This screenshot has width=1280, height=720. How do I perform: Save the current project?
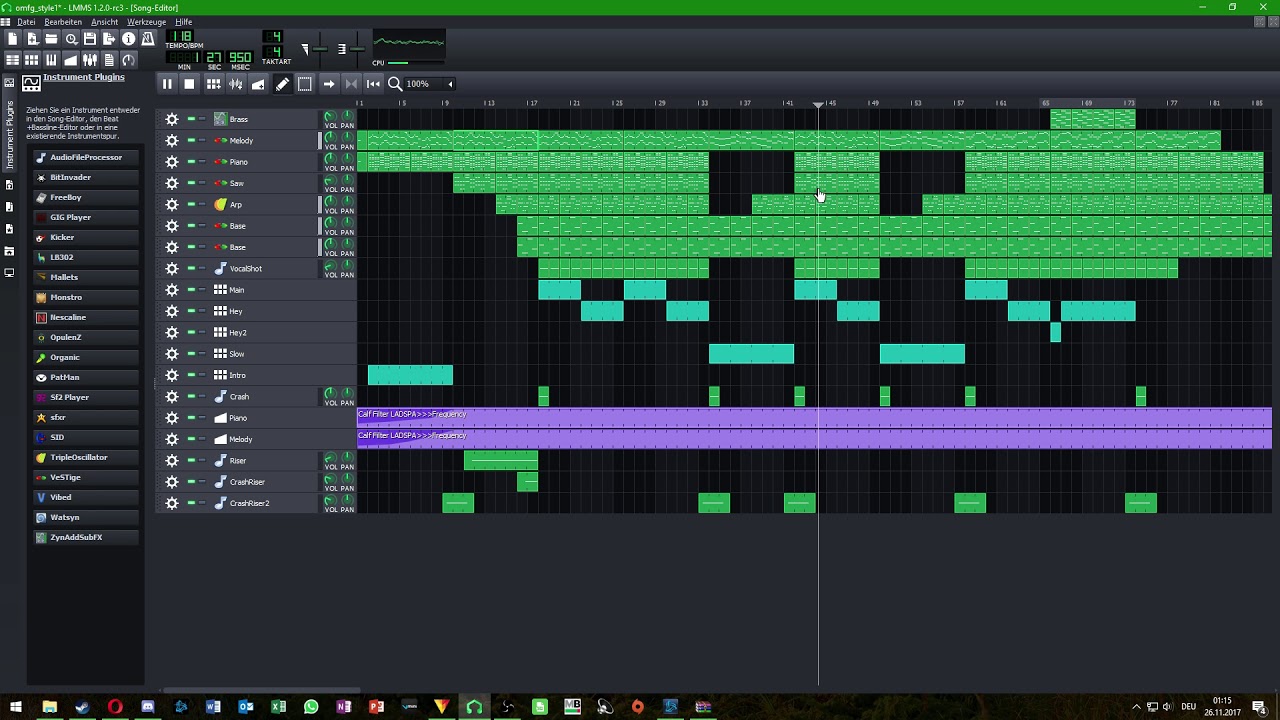(x=90, y=39)
